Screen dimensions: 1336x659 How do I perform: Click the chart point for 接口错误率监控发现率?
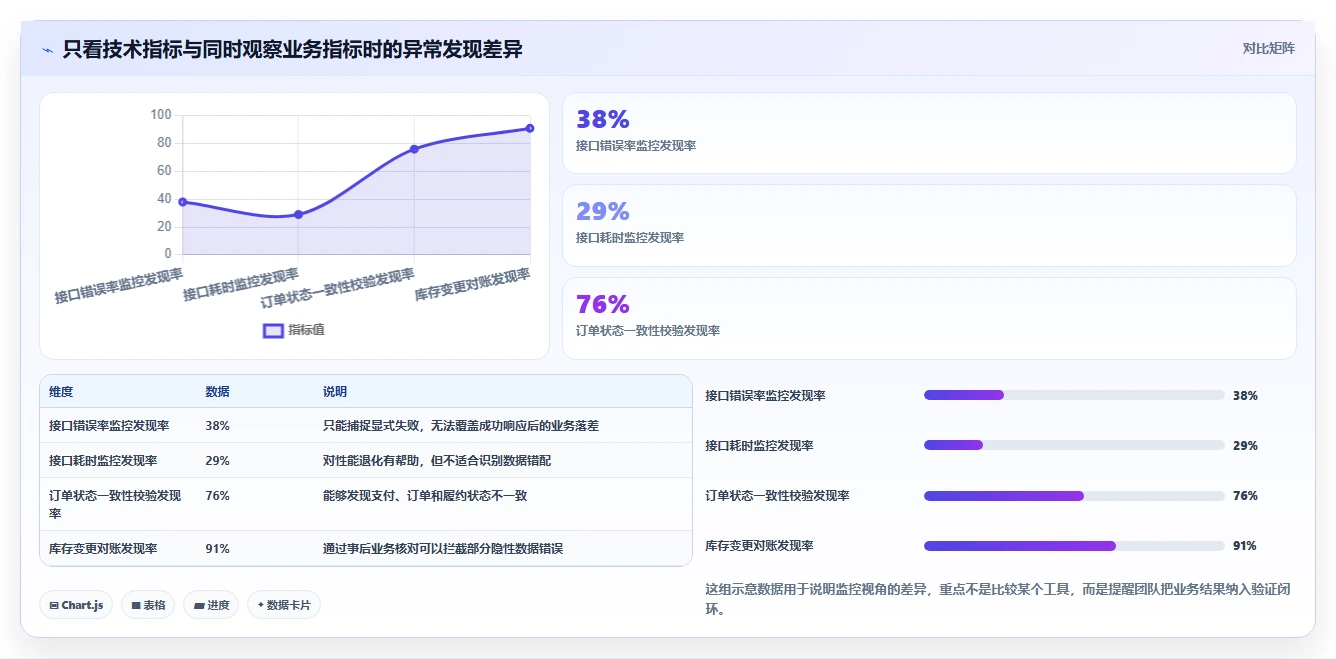pyautogui.click(x=182, y=202)
